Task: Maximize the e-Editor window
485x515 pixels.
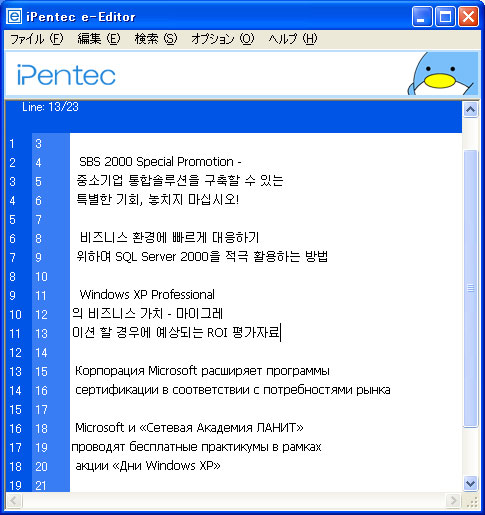Action: (x=445, y=16)
